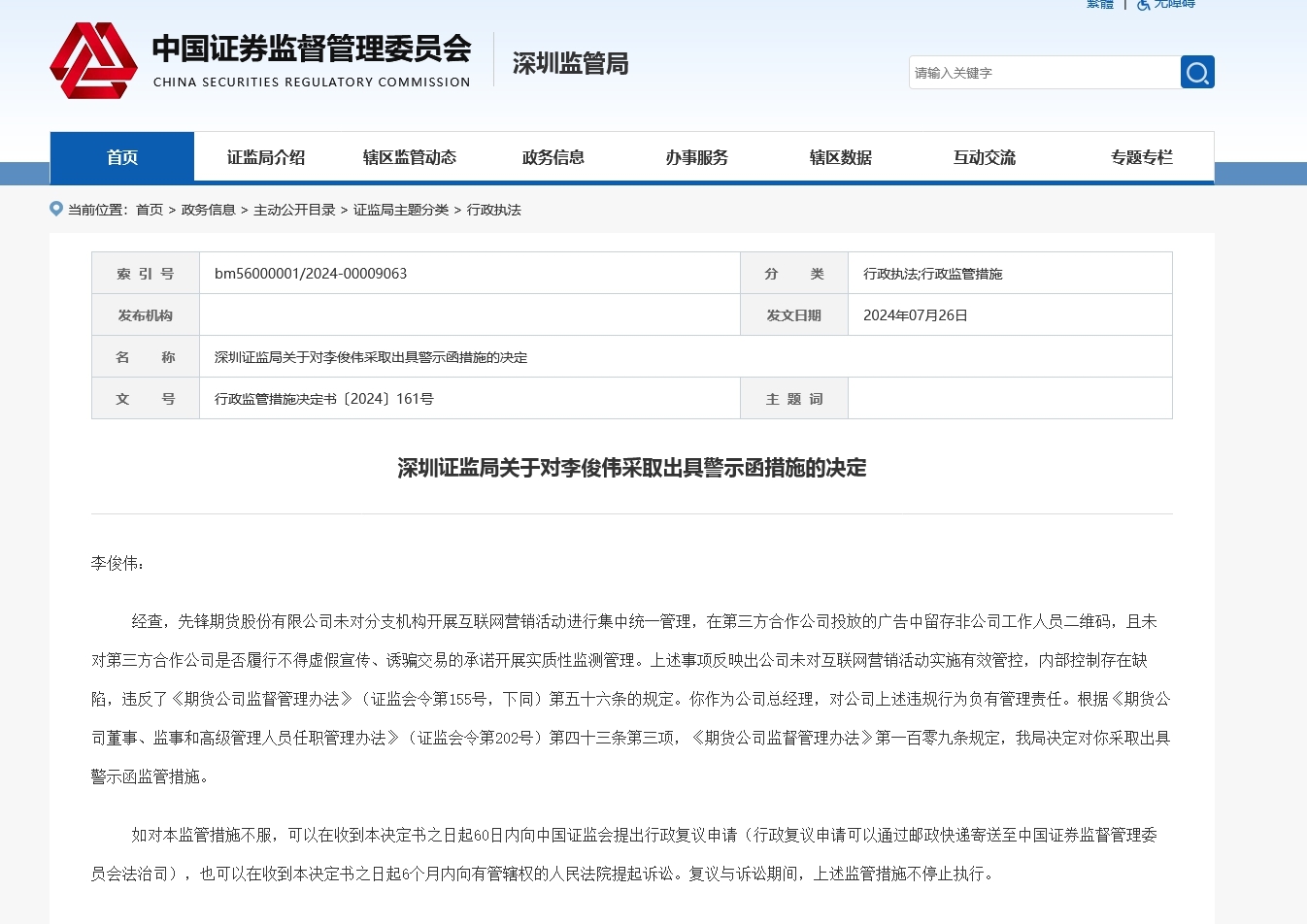Click the category value 行政执法;行政监管措施
Image resolution: width=1307 pixels, height=924 pixels.
[x=933, y=274]
